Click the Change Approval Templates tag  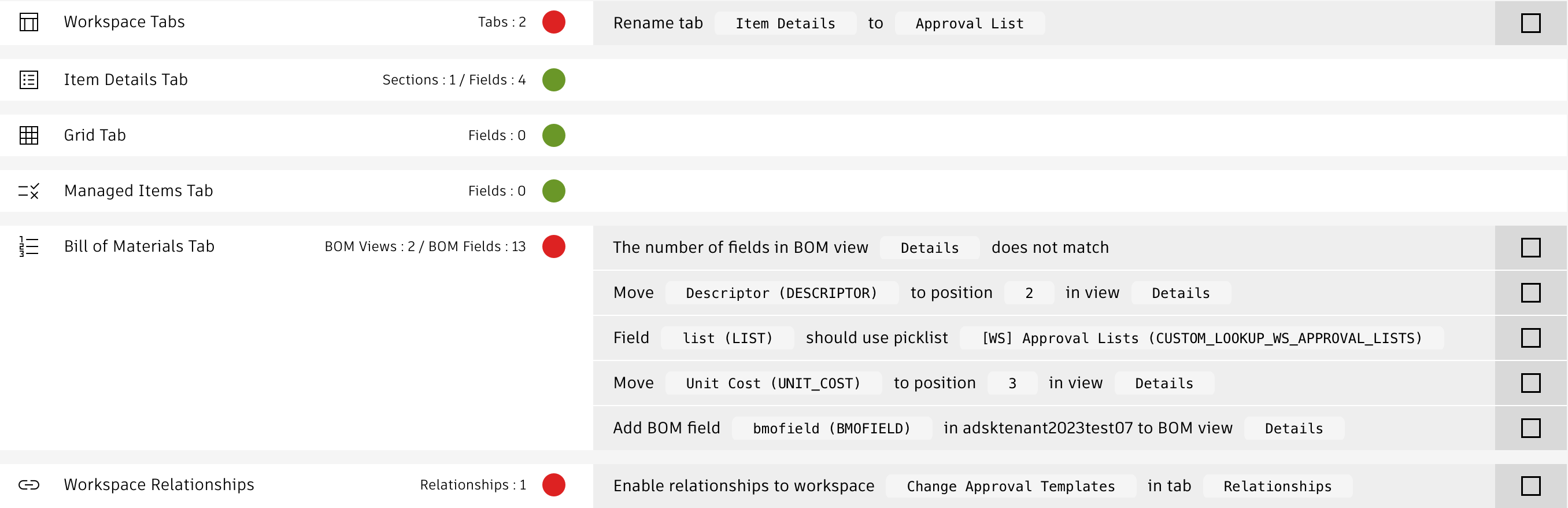pos(1010,486)
